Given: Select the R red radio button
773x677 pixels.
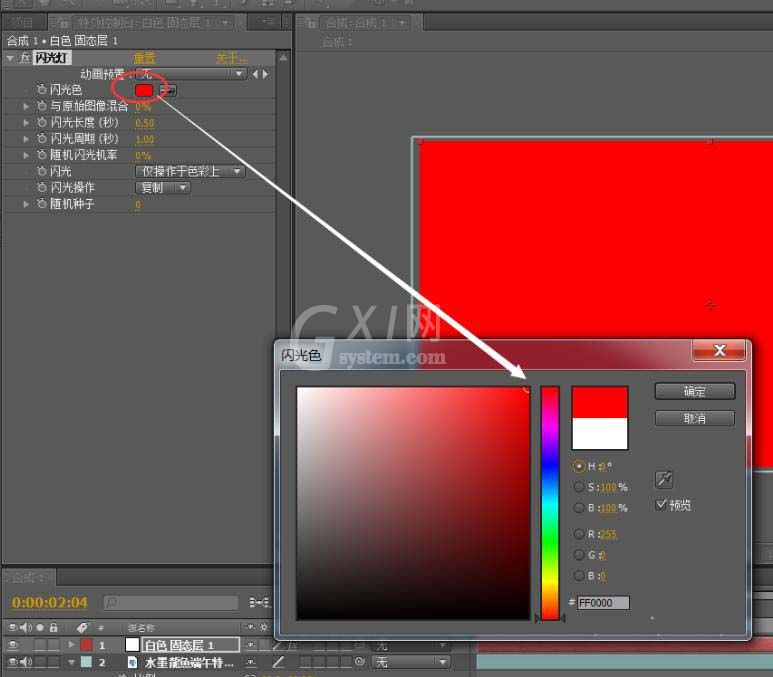Looking at the screenshot, I should (579, 534).
